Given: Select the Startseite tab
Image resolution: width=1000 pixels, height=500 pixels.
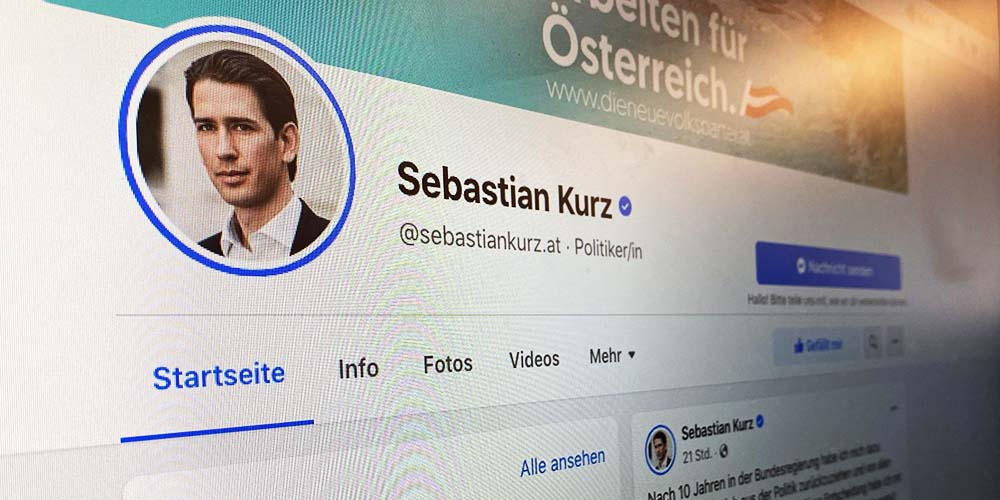Looking at the screenshot, I should (x=219, y=376).
